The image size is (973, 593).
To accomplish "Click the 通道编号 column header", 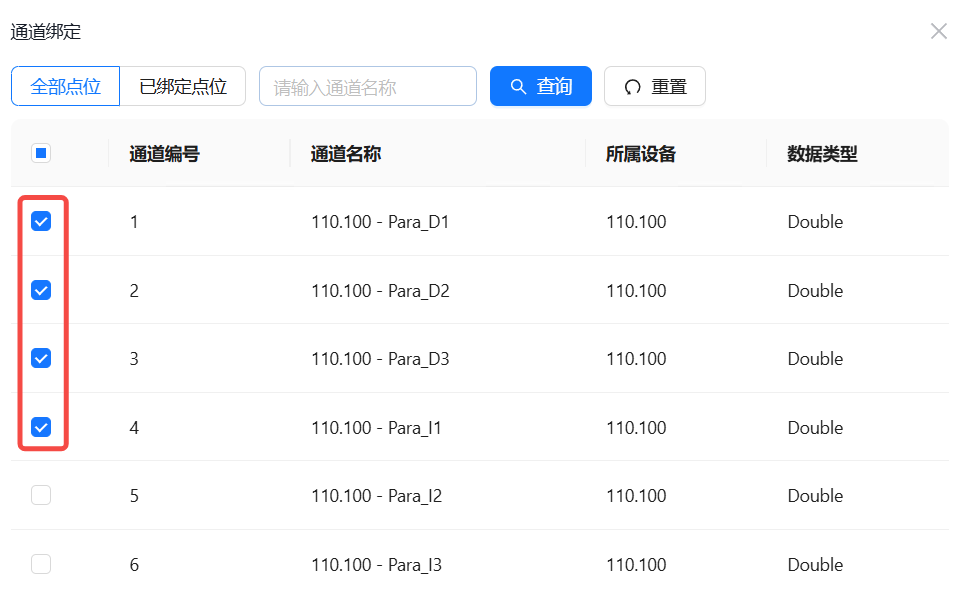I will (164, 154).
